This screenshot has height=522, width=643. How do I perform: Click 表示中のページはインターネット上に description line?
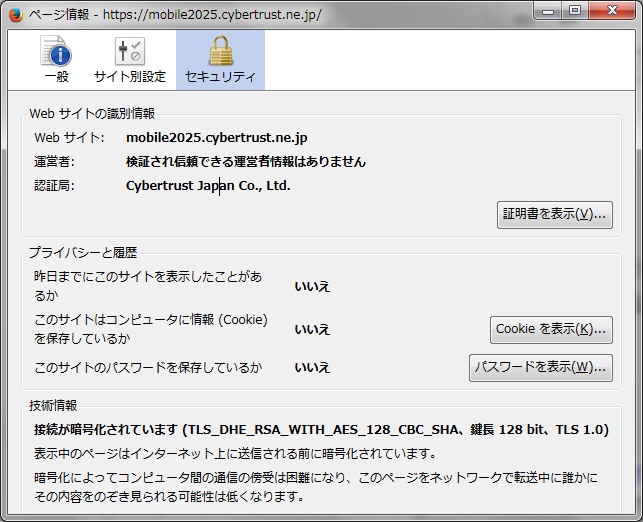point(235,454)
